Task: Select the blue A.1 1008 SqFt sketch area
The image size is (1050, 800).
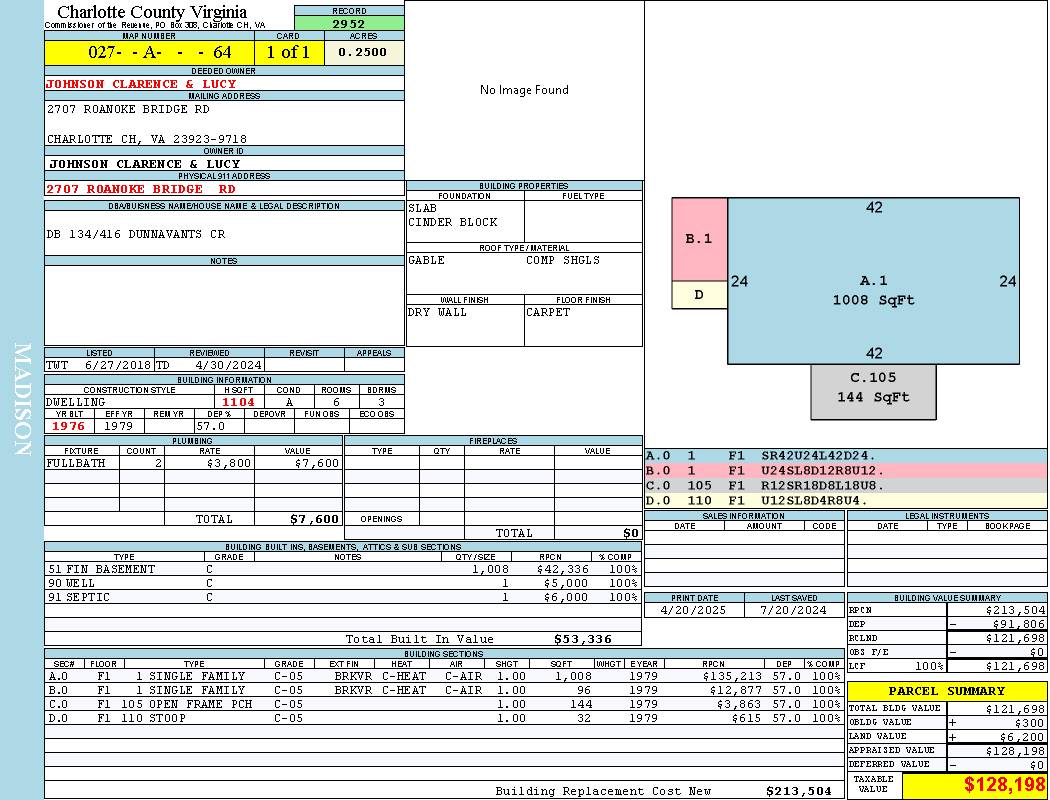Action: coord(873,290)
